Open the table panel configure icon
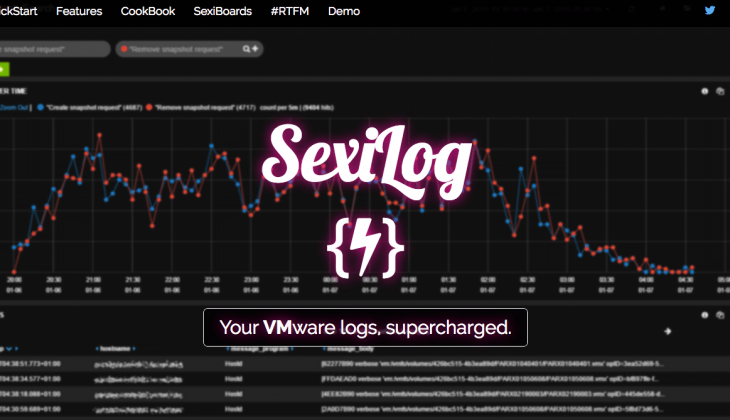 tap(720, 315)
